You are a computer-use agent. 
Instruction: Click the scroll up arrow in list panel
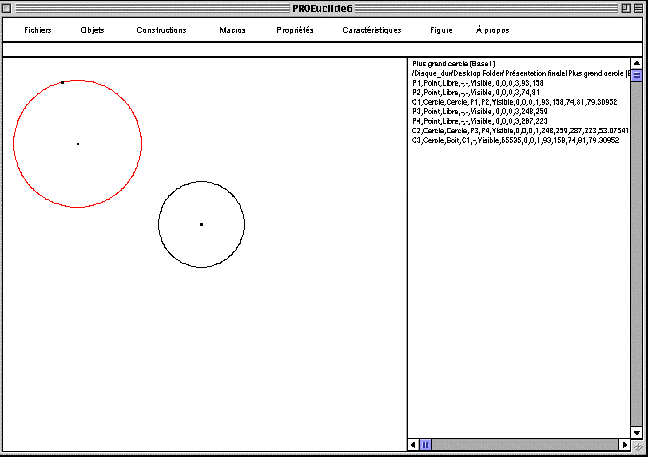coord(636,63)
